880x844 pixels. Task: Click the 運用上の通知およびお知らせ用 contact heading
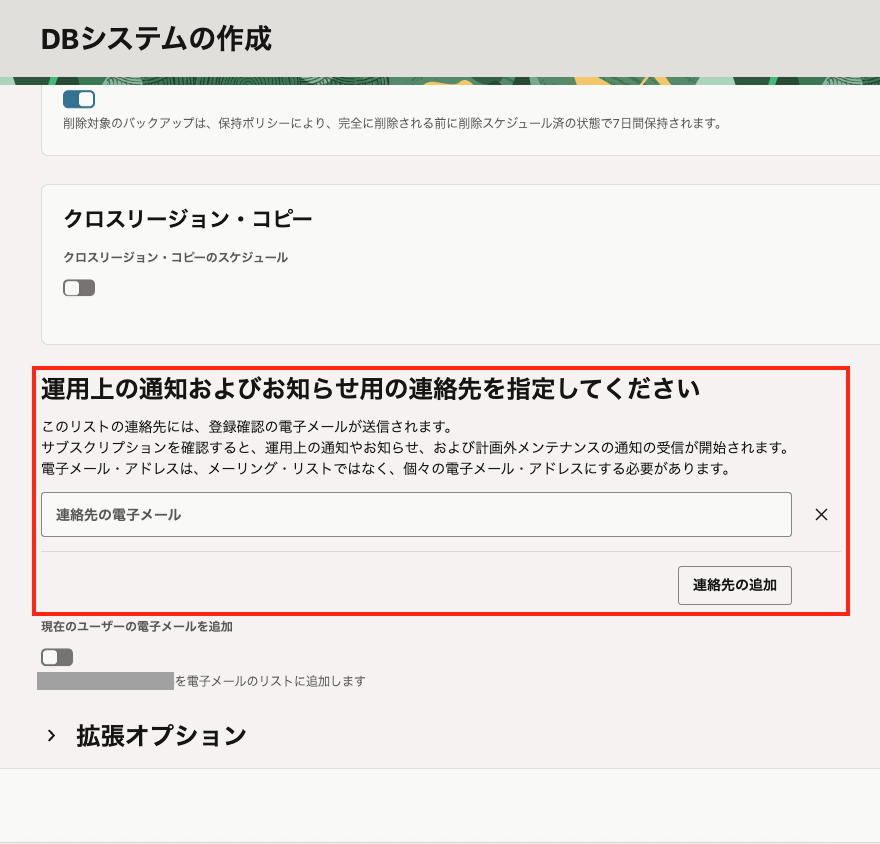point(369,389)
